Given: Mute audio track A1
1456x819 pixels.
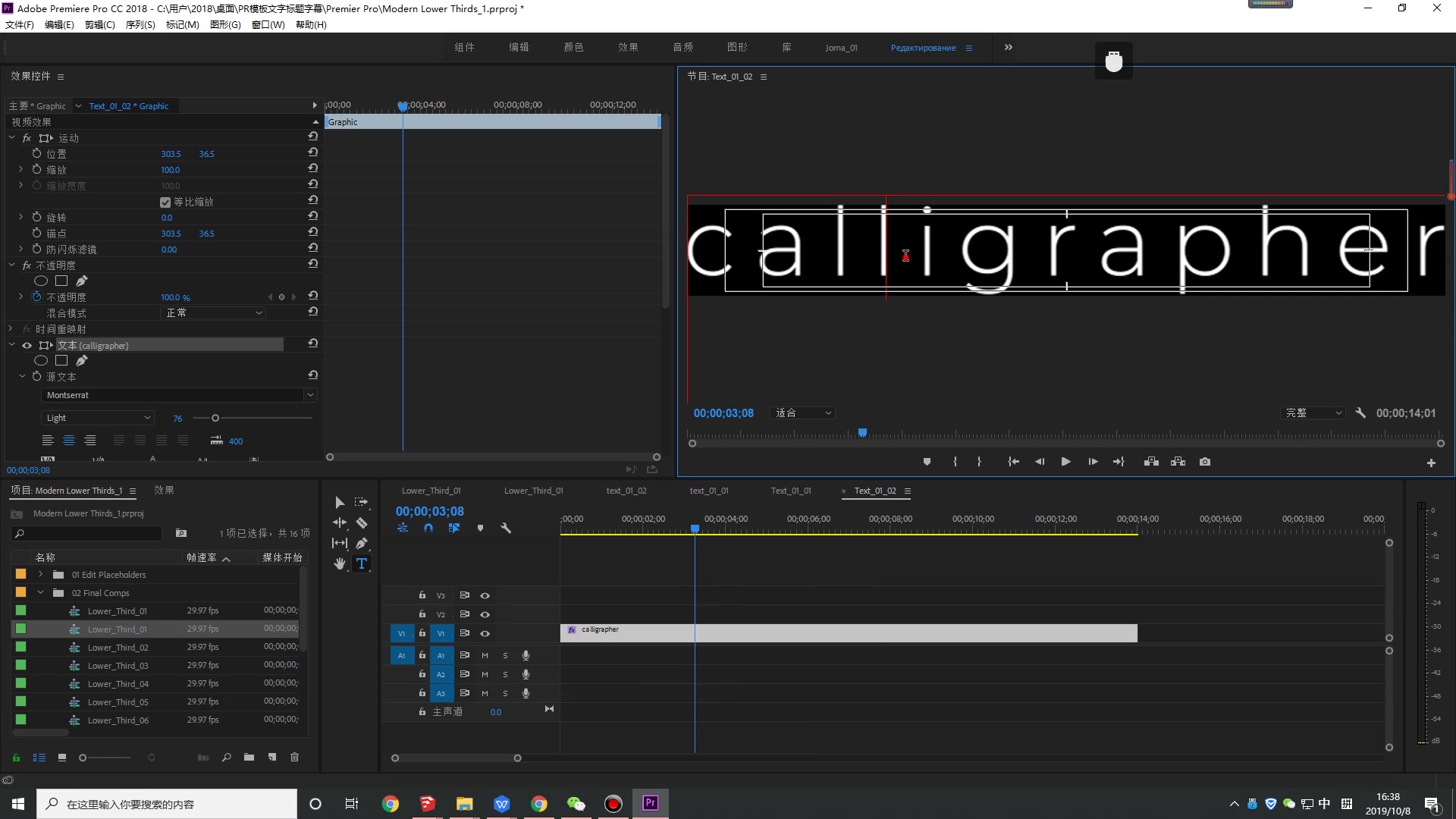Looking at the screenshot, I should coord(485,655).
